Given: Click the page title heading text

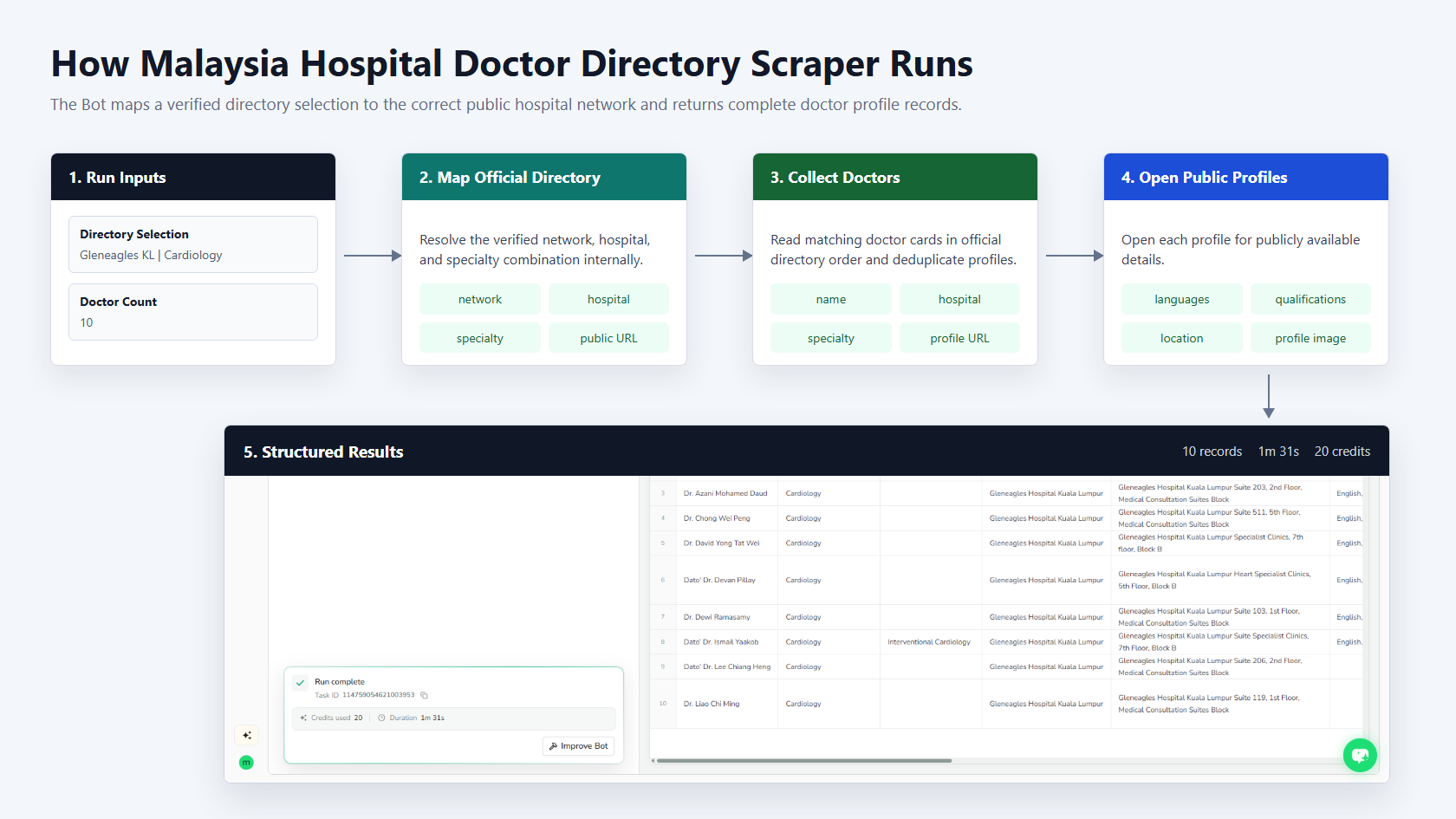Looking at the screenshot, I should coord(511,64).
